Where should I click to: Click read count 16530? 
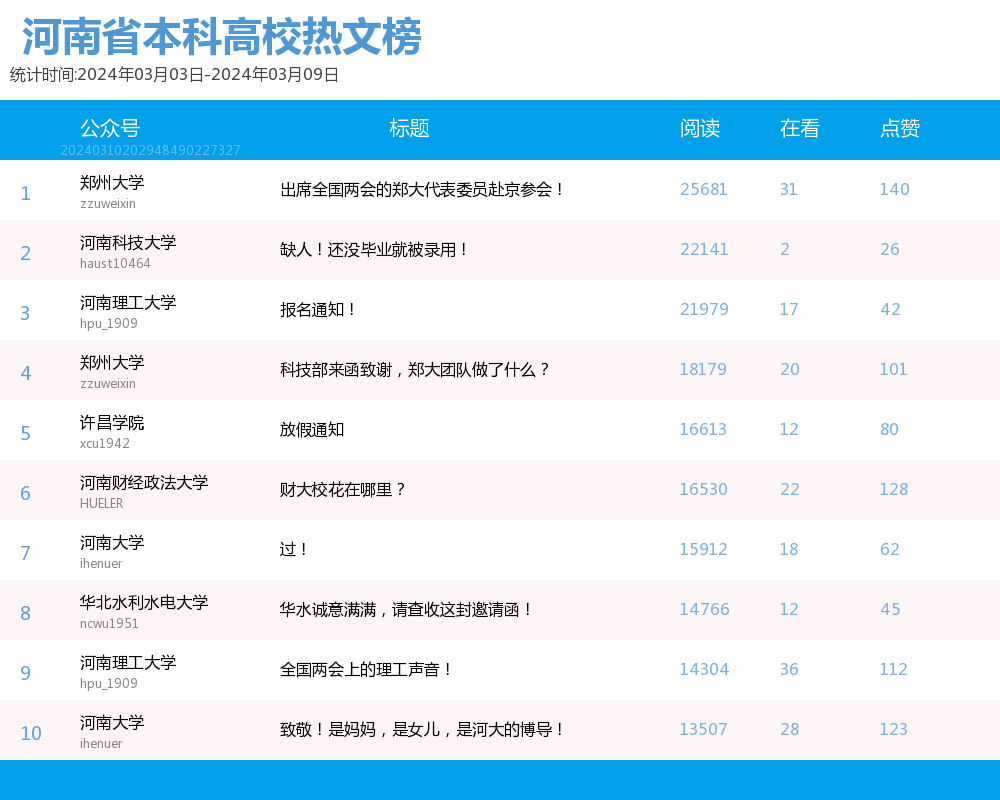[703, 489]
